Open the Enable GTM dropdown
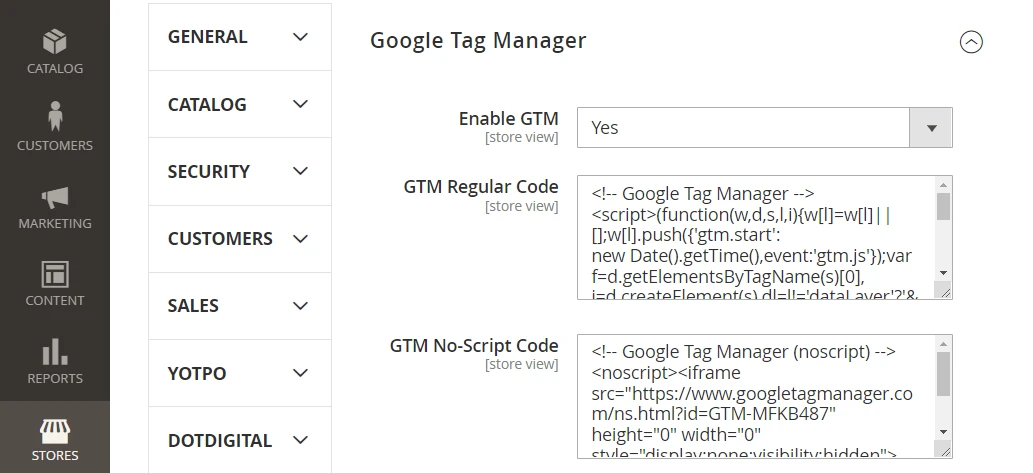The height and width of the screenshot is (473, 1033). [x=764, y=128]
